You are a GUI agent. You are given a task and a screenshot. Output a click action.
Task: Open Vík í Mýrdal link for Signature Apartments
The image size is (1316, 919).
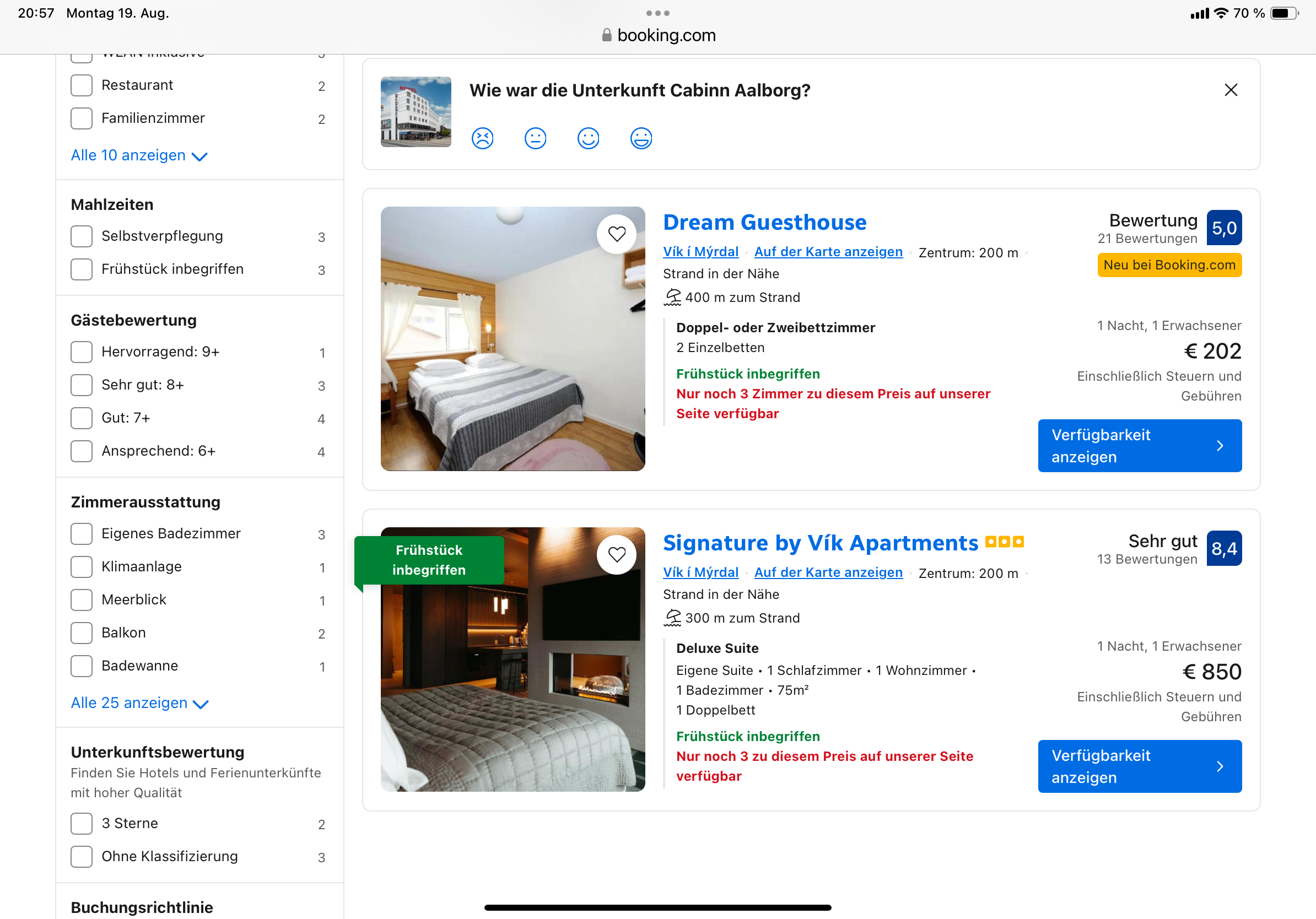pyautogui.click(x=700, y=572)
